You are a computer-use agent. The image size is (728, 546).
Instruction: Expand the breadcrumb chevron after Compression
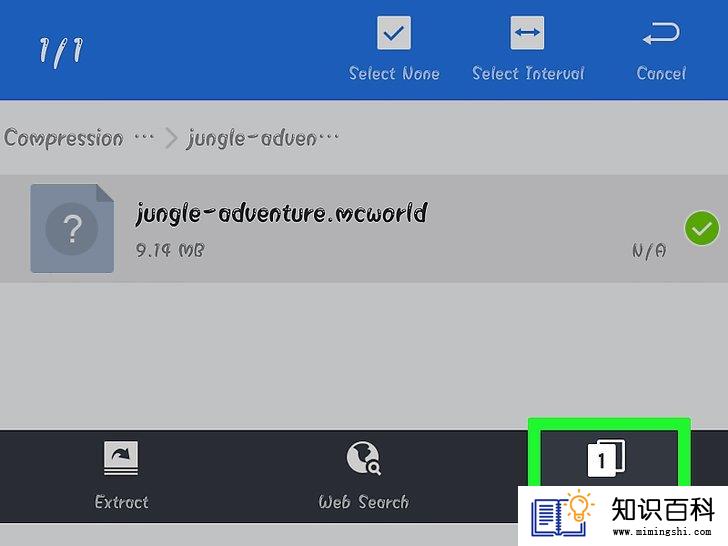tap(171, 138)
